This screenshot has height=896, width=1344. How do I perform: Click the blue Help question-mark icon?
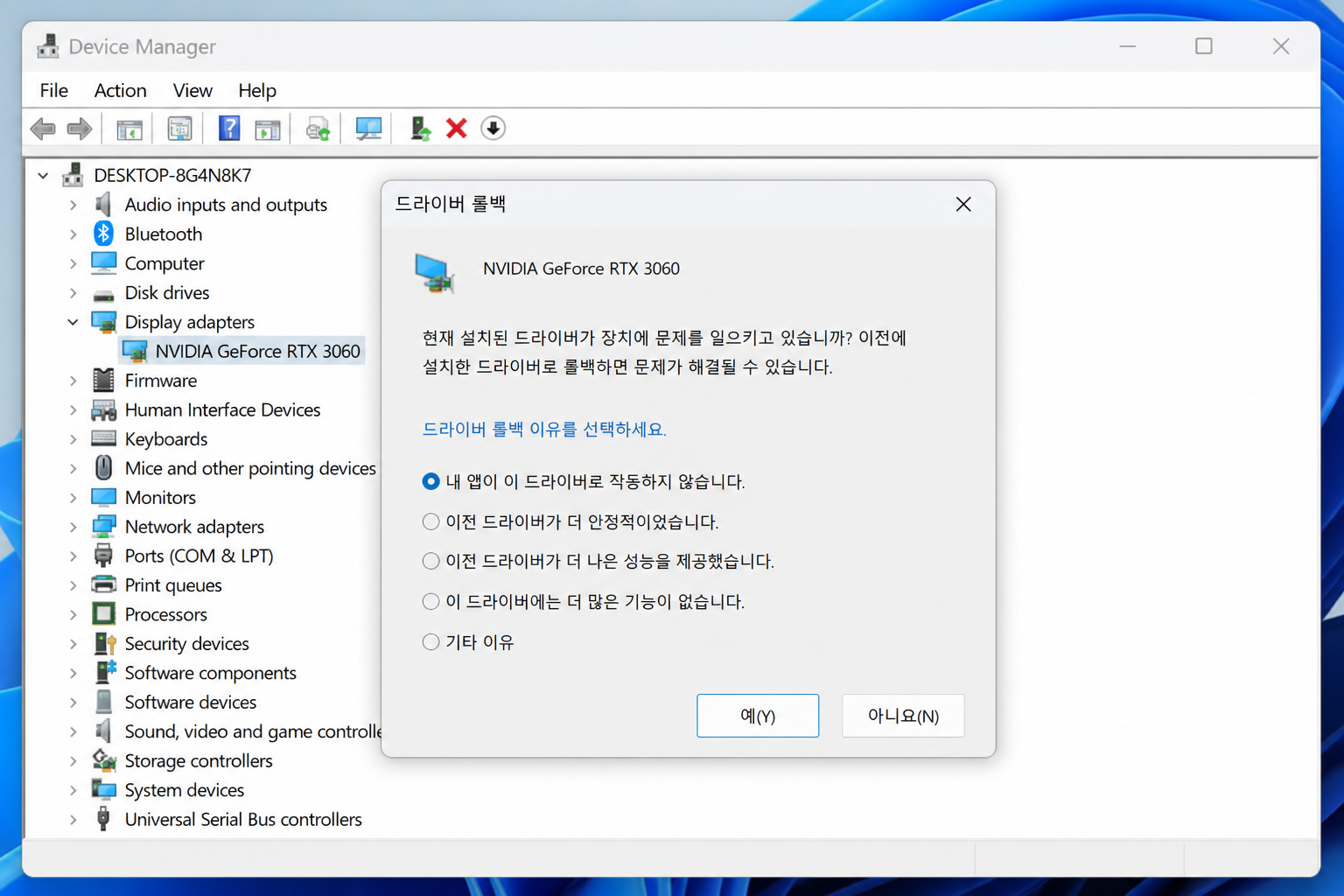click(x=229, y=129)
